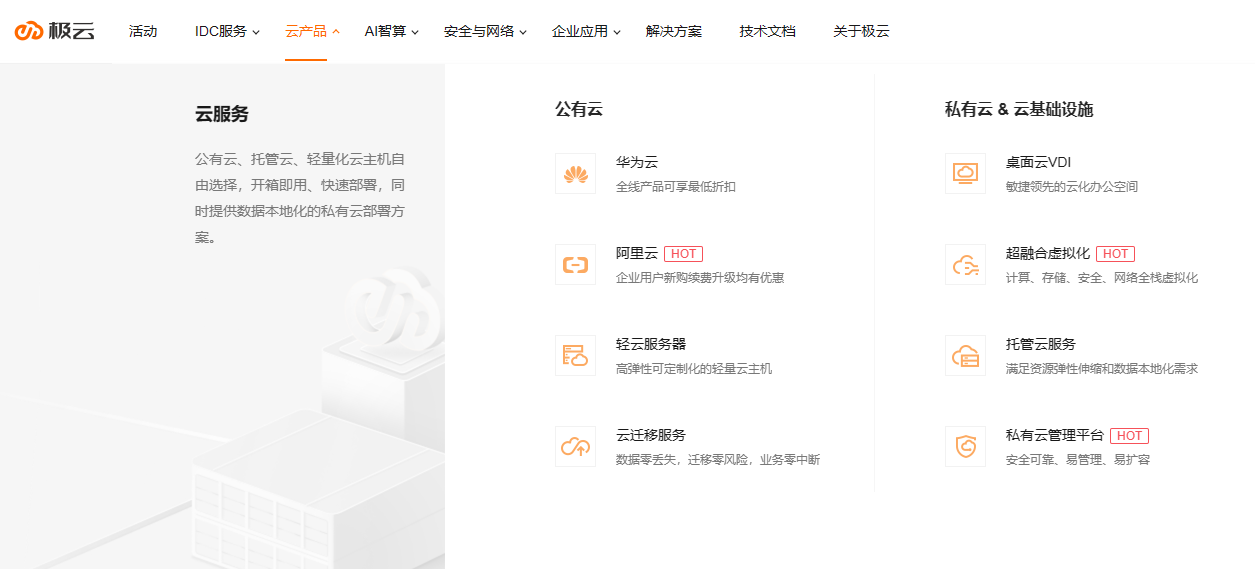Open the 活动 menu item
Image resolution: width=1255 pixels, height=569 pixels.
143,31
